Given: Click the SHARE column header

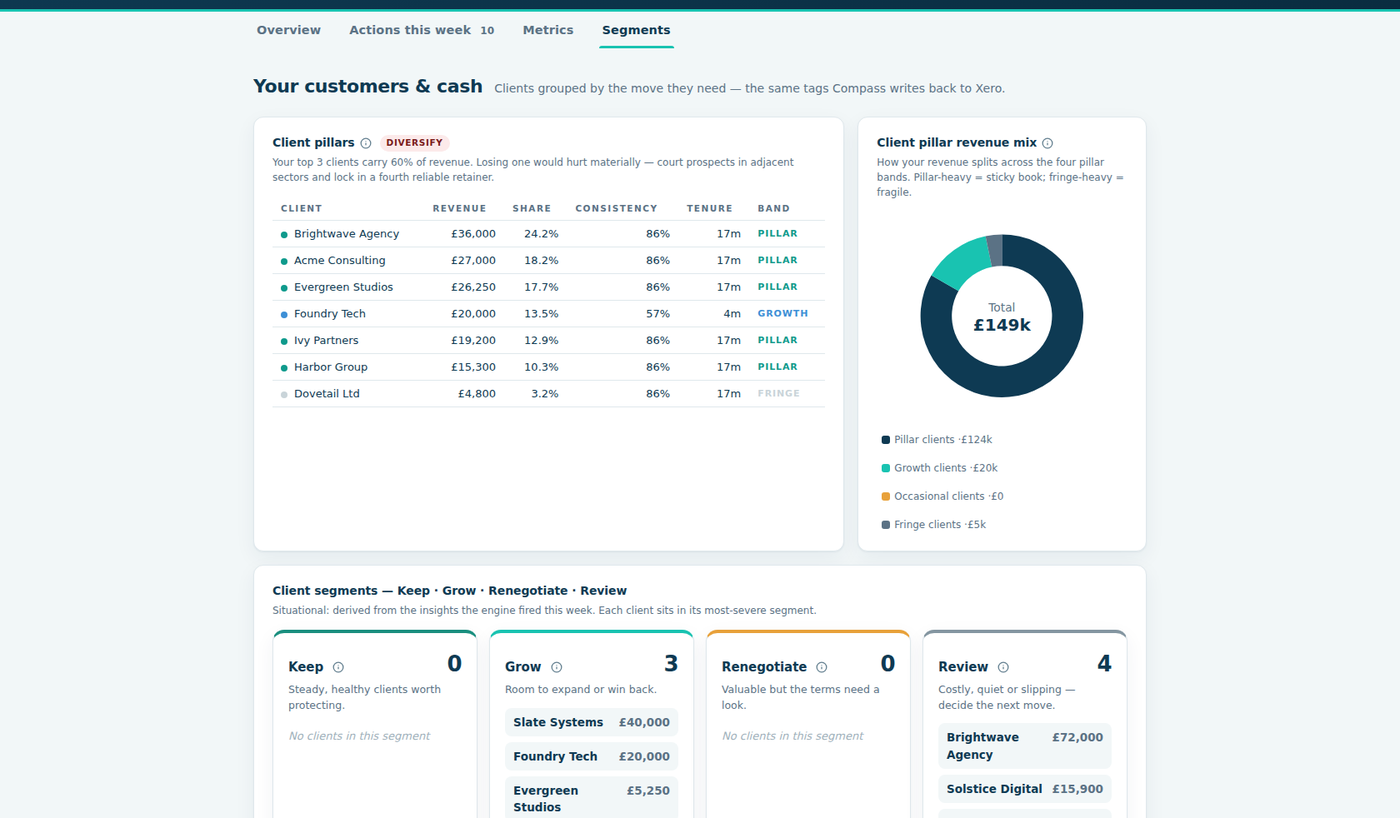Looking at the screenshot, I should point(532,209).
